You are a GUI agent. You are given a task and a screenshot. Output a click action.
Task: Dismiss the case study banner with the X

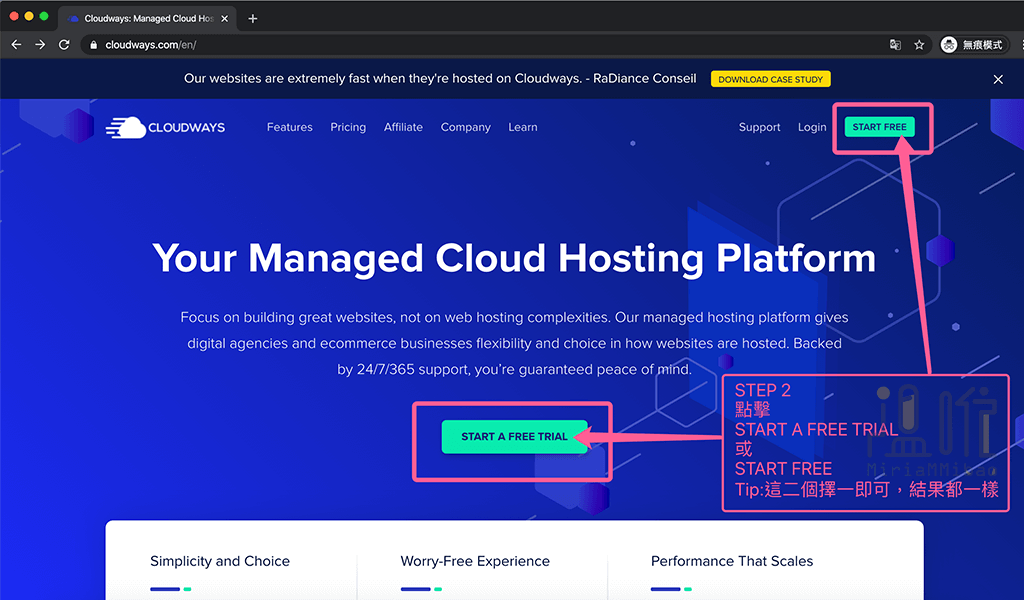pyautogui.click(x=998, y=78)
